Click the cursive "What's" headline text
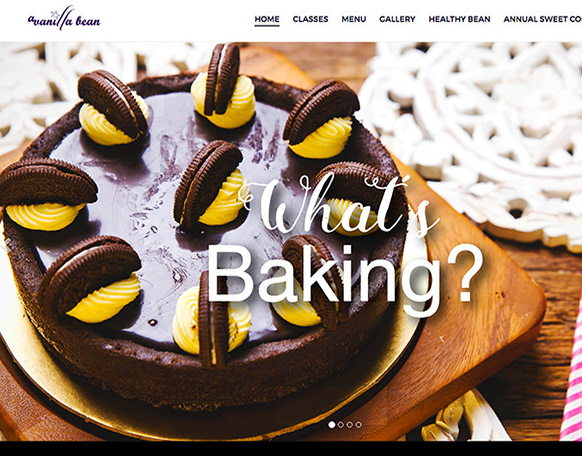Viewport: 582px width, 456px height. coord(340,204)
